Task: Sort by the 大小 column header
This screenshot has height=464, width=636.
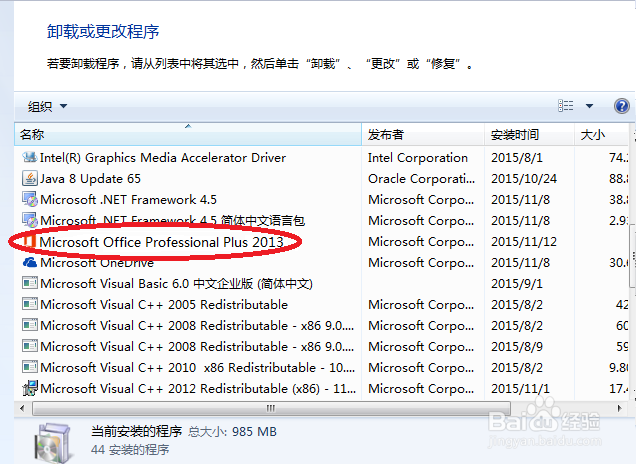Action: click(x=602, y=134)
